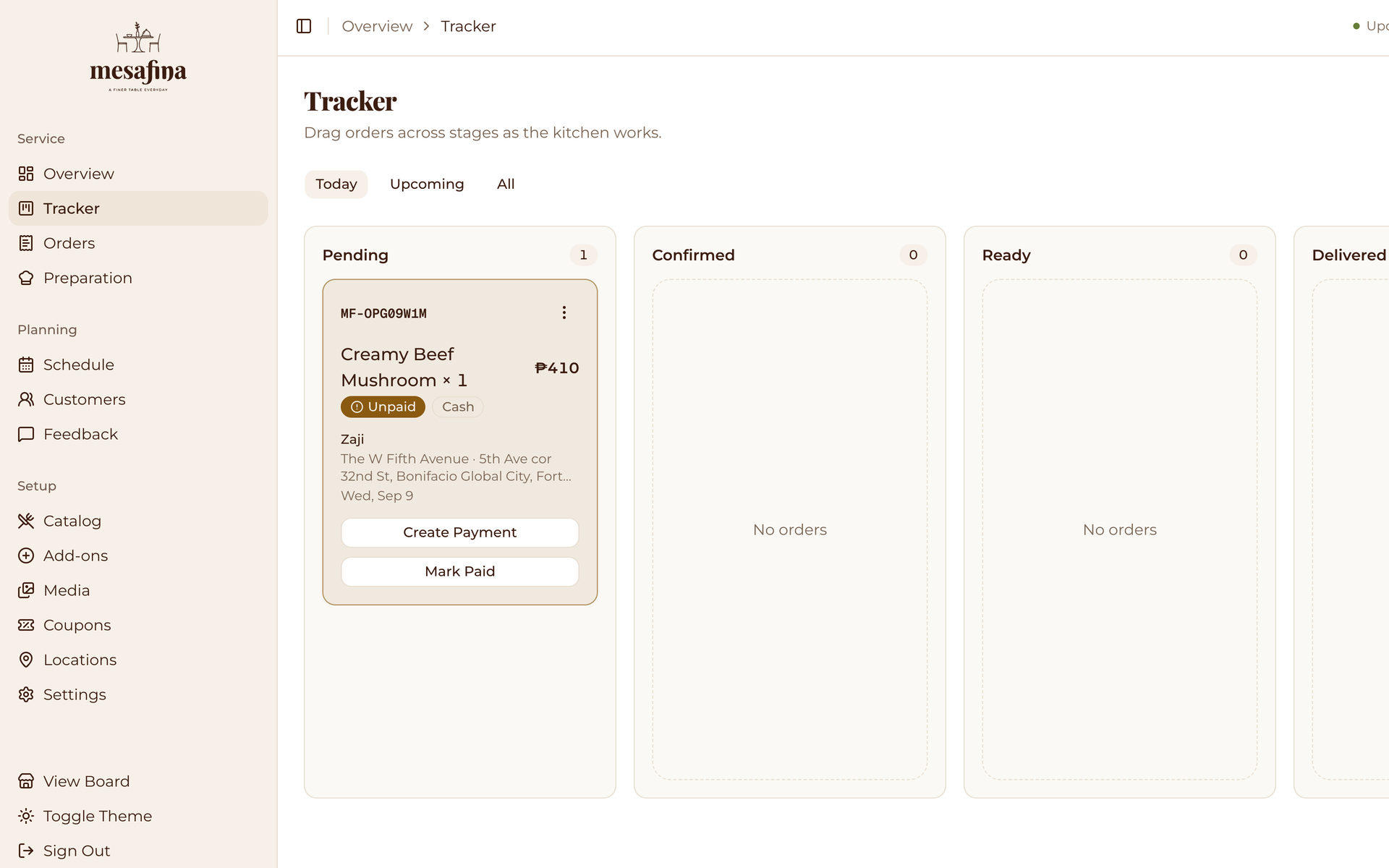Click the Ready column header

click(x=1006, y=255)
